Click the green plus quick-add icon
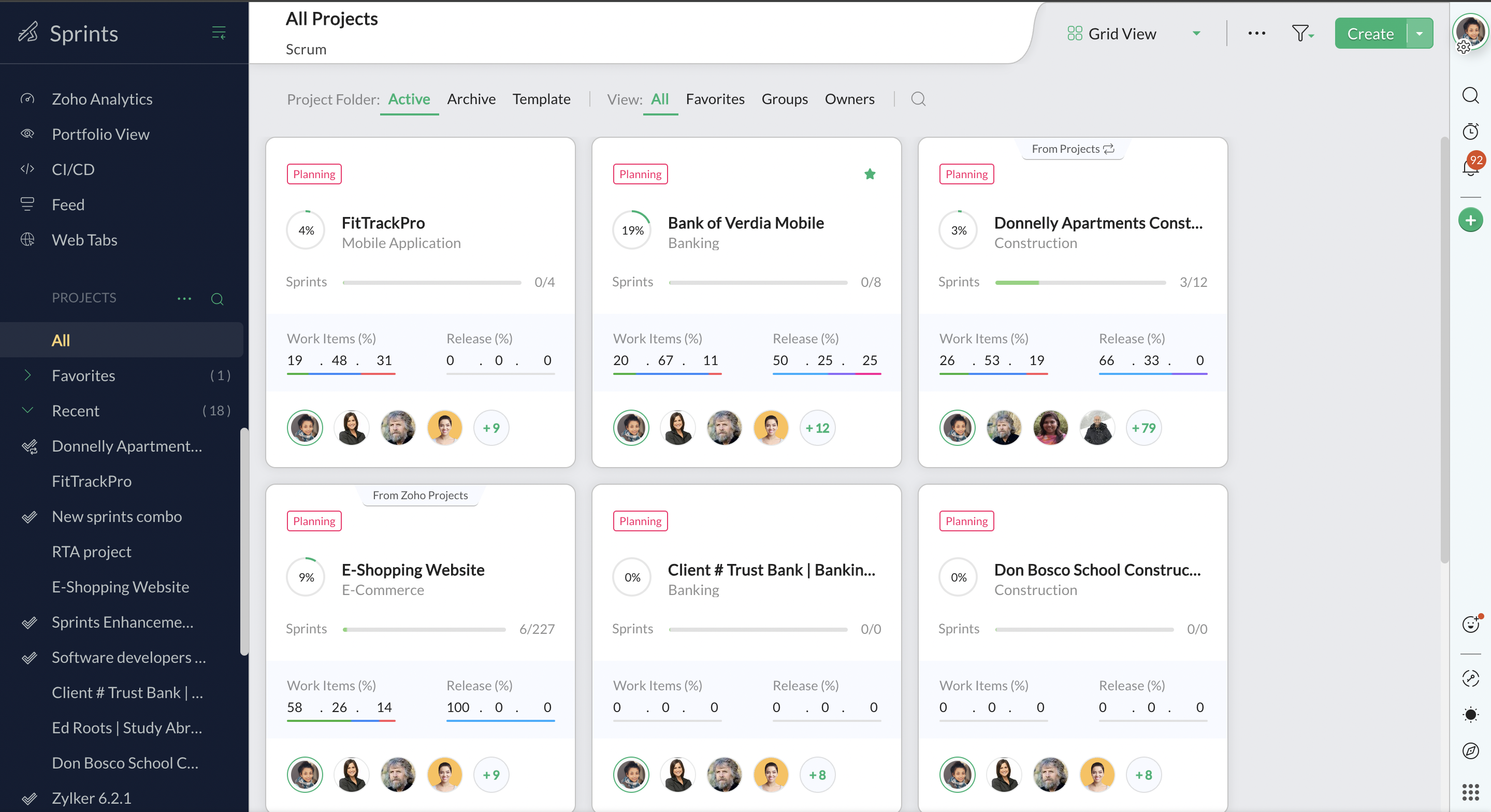The height and width of the screenshot is (812, 1491). click(x=1470, y=221)
